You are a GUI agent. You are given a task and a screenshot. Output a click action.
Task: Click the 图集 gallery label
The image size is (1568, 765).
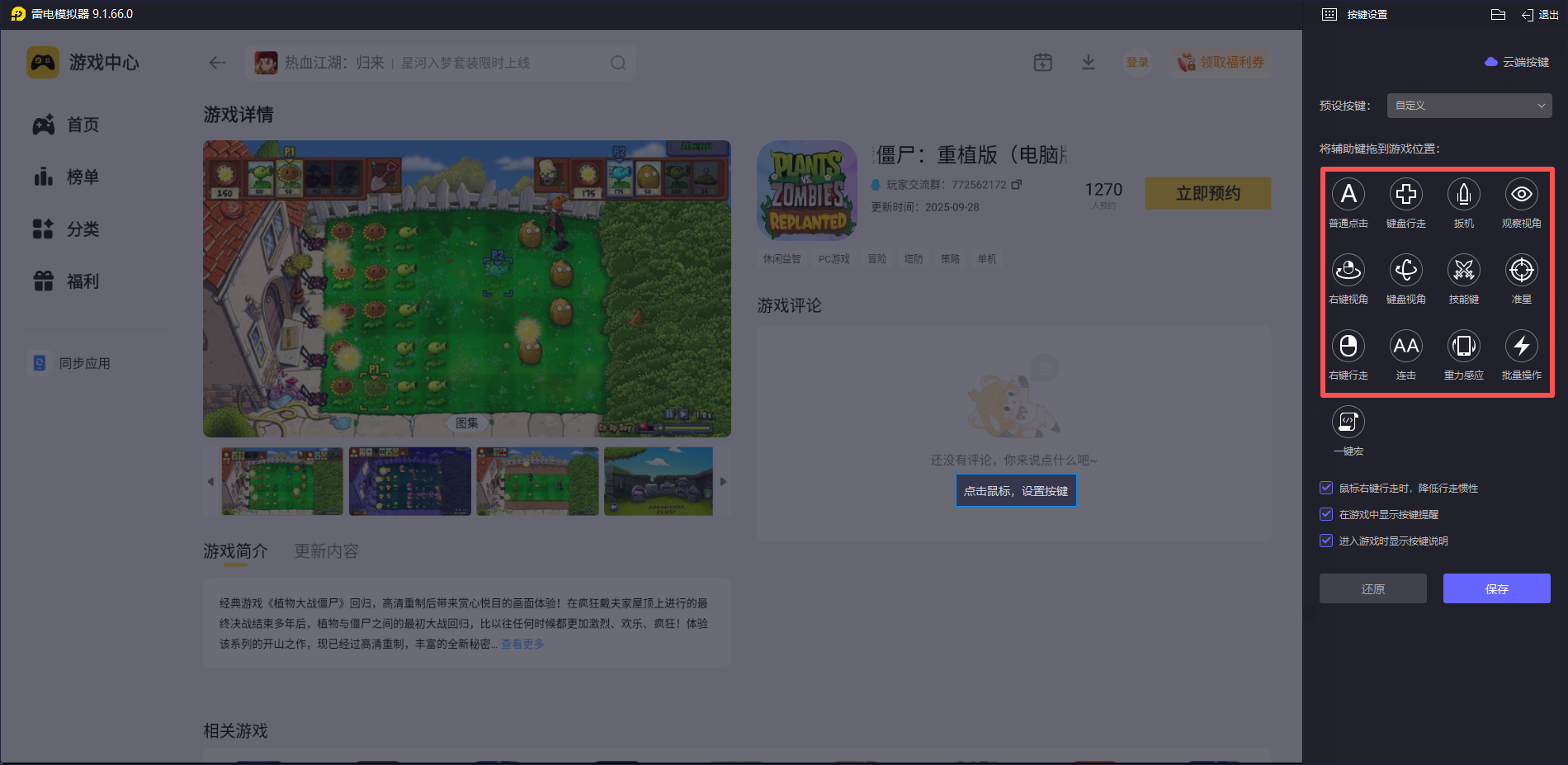point(467,423)
